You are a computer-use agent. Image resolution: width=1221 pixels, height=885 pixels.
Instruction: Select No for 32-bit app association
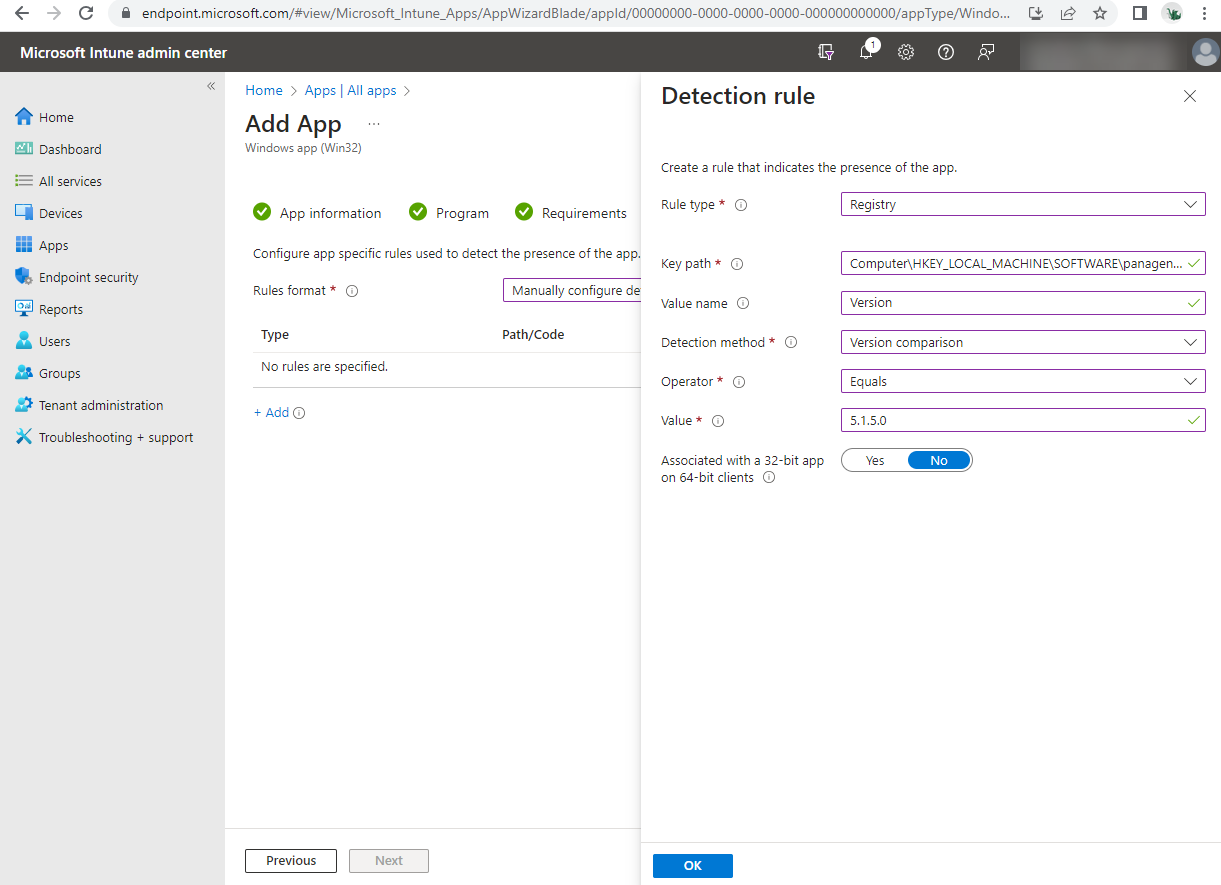(939, 461)
